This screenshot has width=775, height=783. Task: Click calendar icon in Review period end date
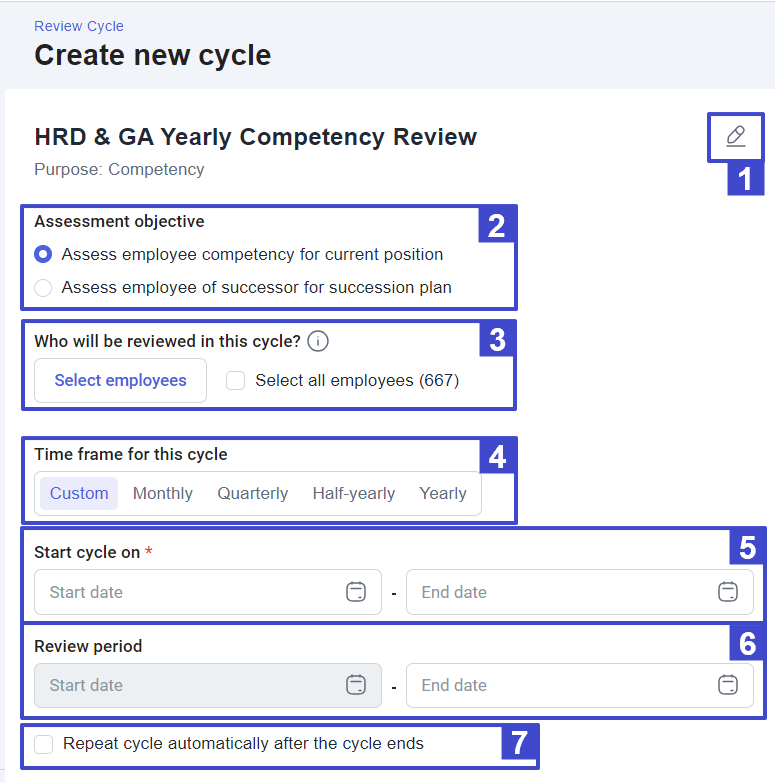tap(728, 685)
